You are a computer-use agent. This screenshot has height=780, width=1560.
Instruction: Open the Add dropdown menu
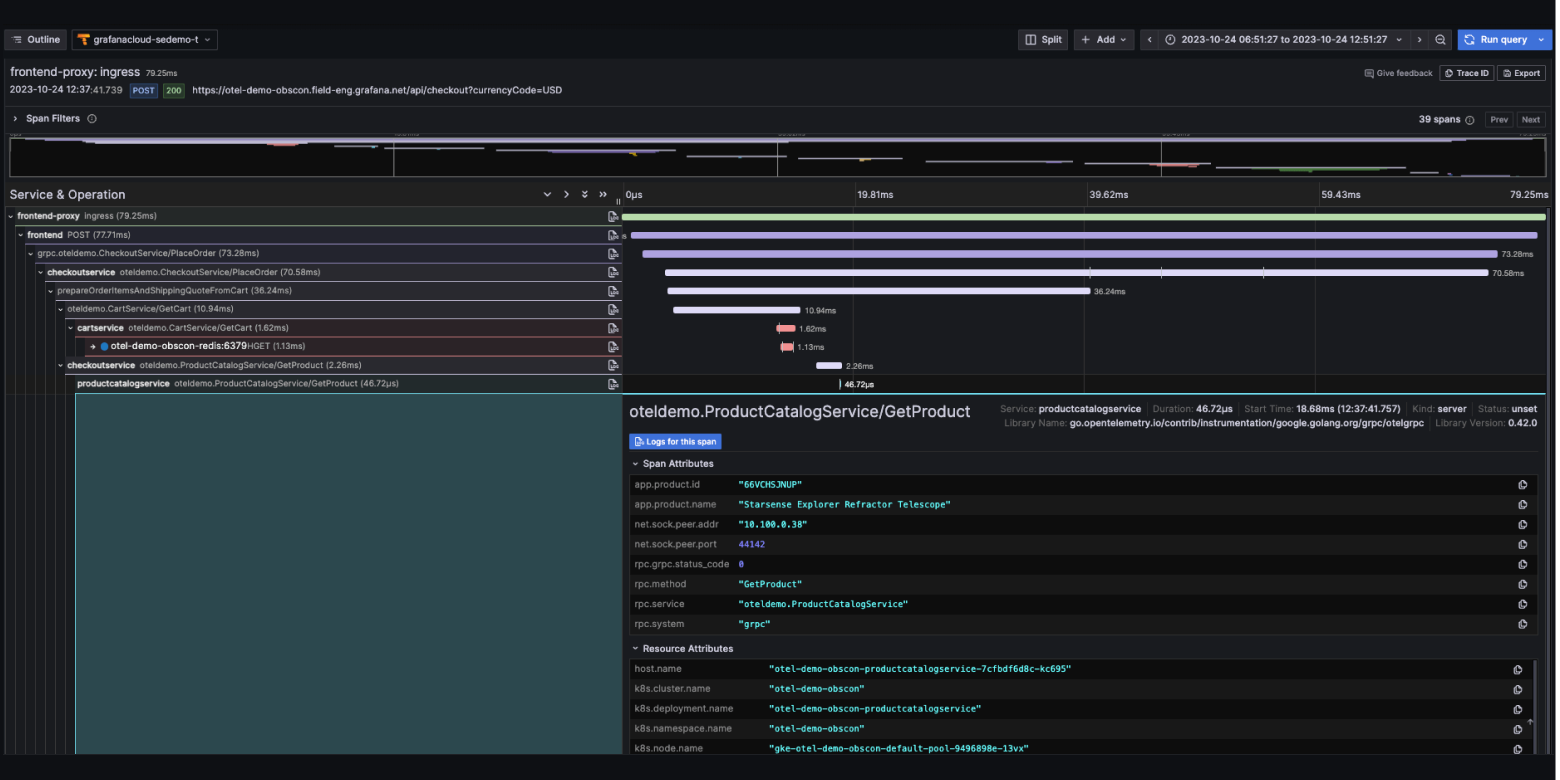(x=1104, y=39)
